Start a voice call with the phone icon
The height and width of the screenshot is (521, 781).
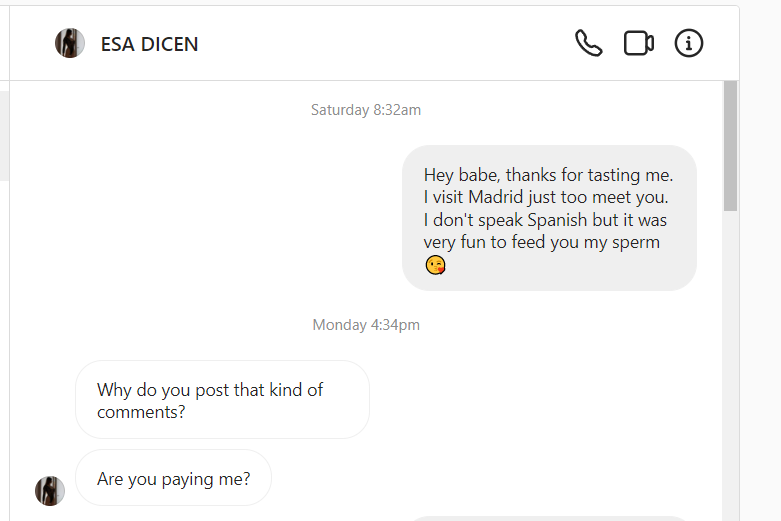click(x=588, y=43)
